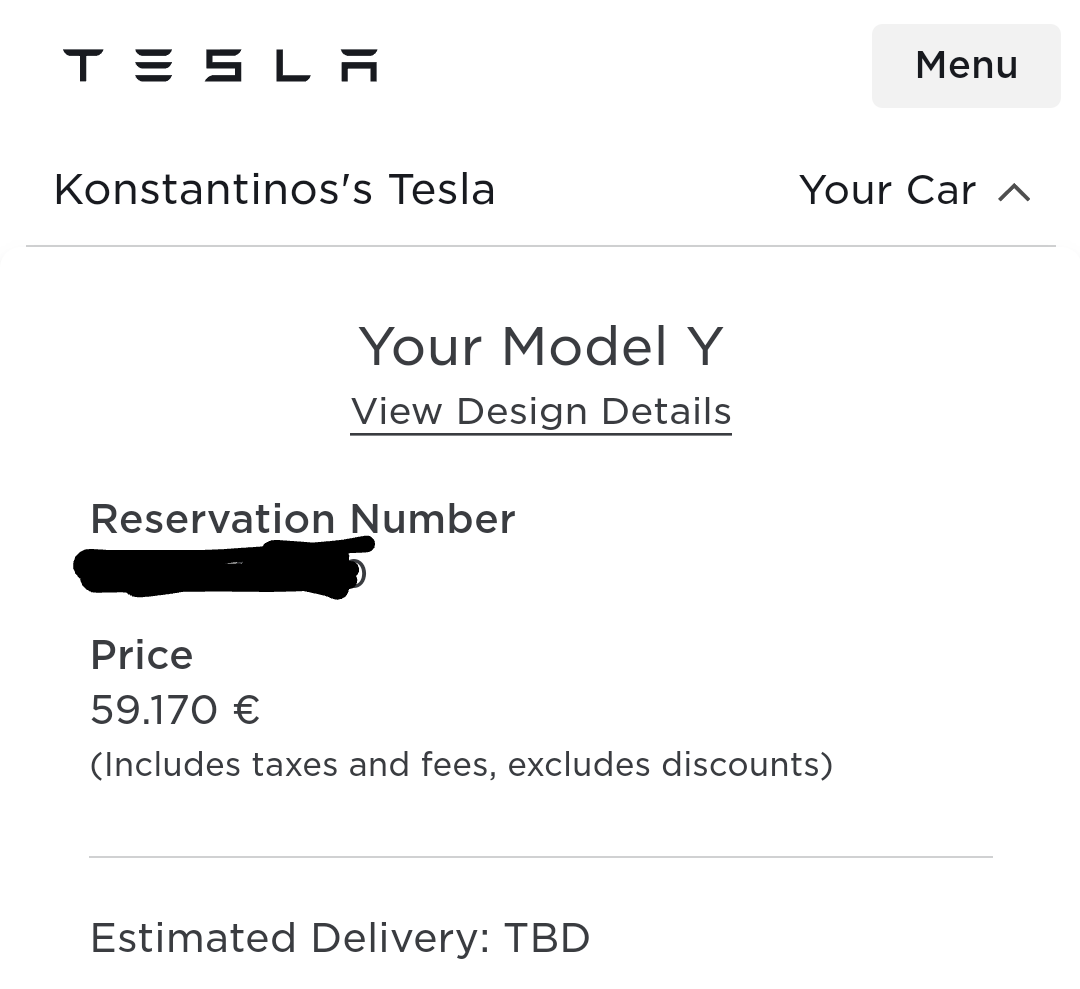Click the 59.170 € price value
Screen dimensions: 1080x989
[x=175, y=711]
